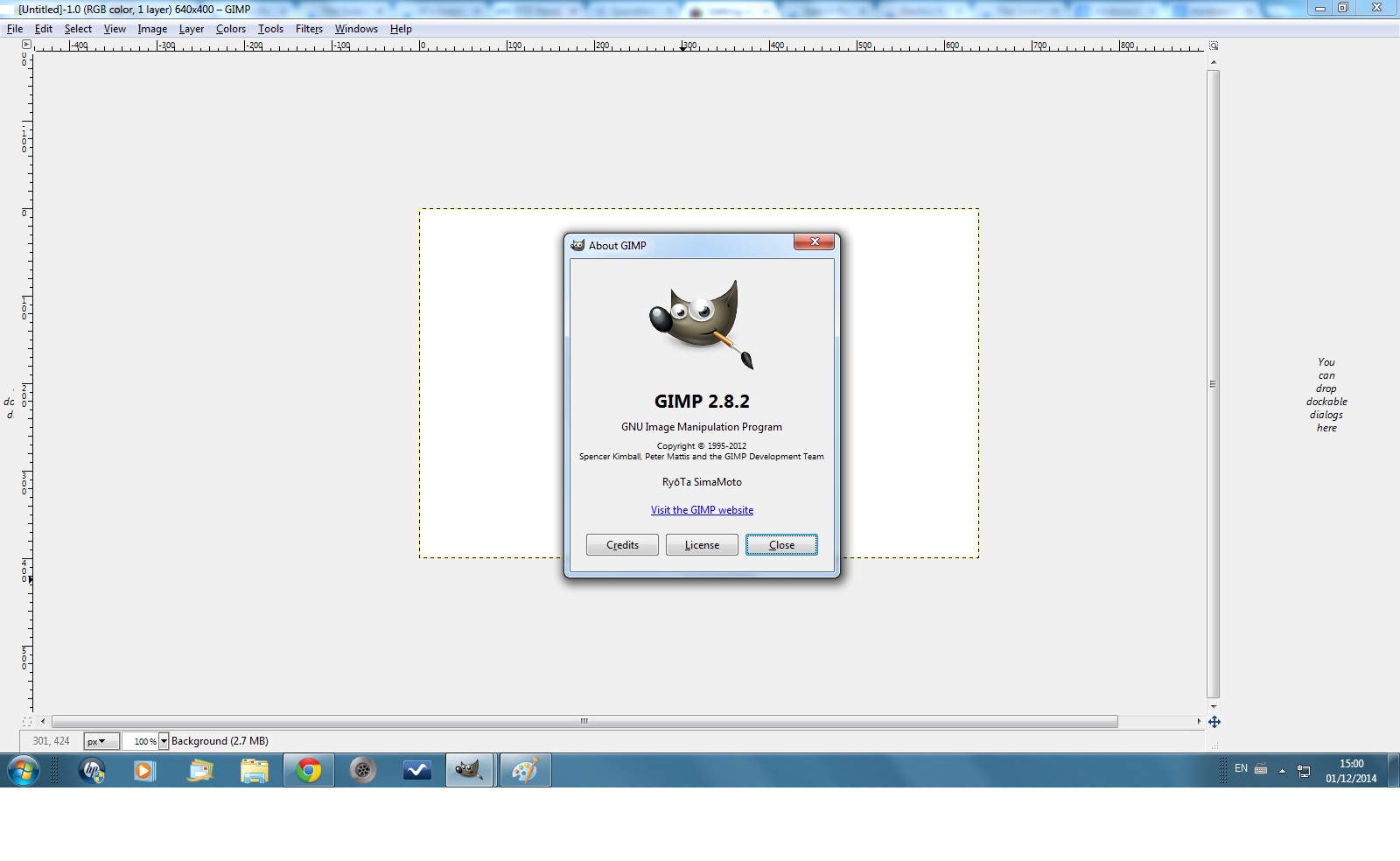Open the image menu button at the ruler corner

[x=26, y=45]
